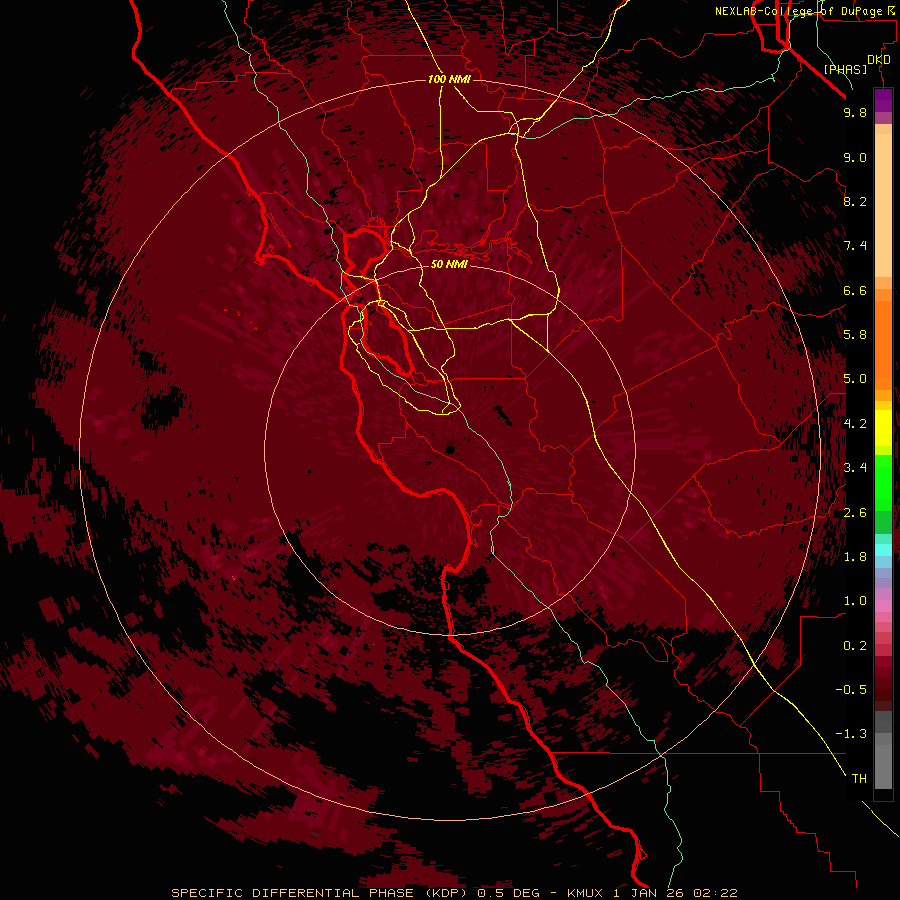Pick the cyan color band on the scale

click(x=883, y=550)
